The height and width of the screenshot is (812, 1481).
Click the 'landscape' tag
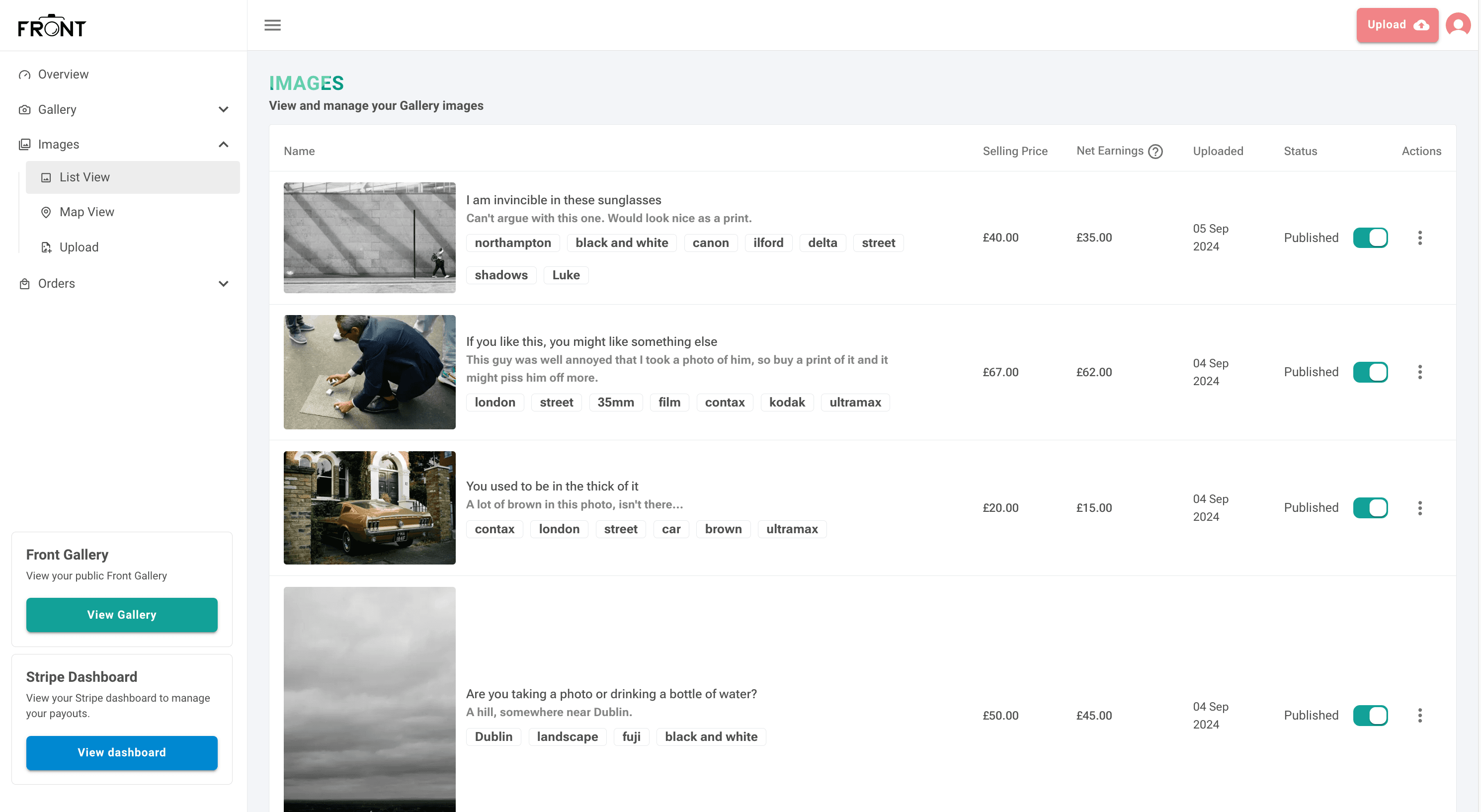point(568,736)
